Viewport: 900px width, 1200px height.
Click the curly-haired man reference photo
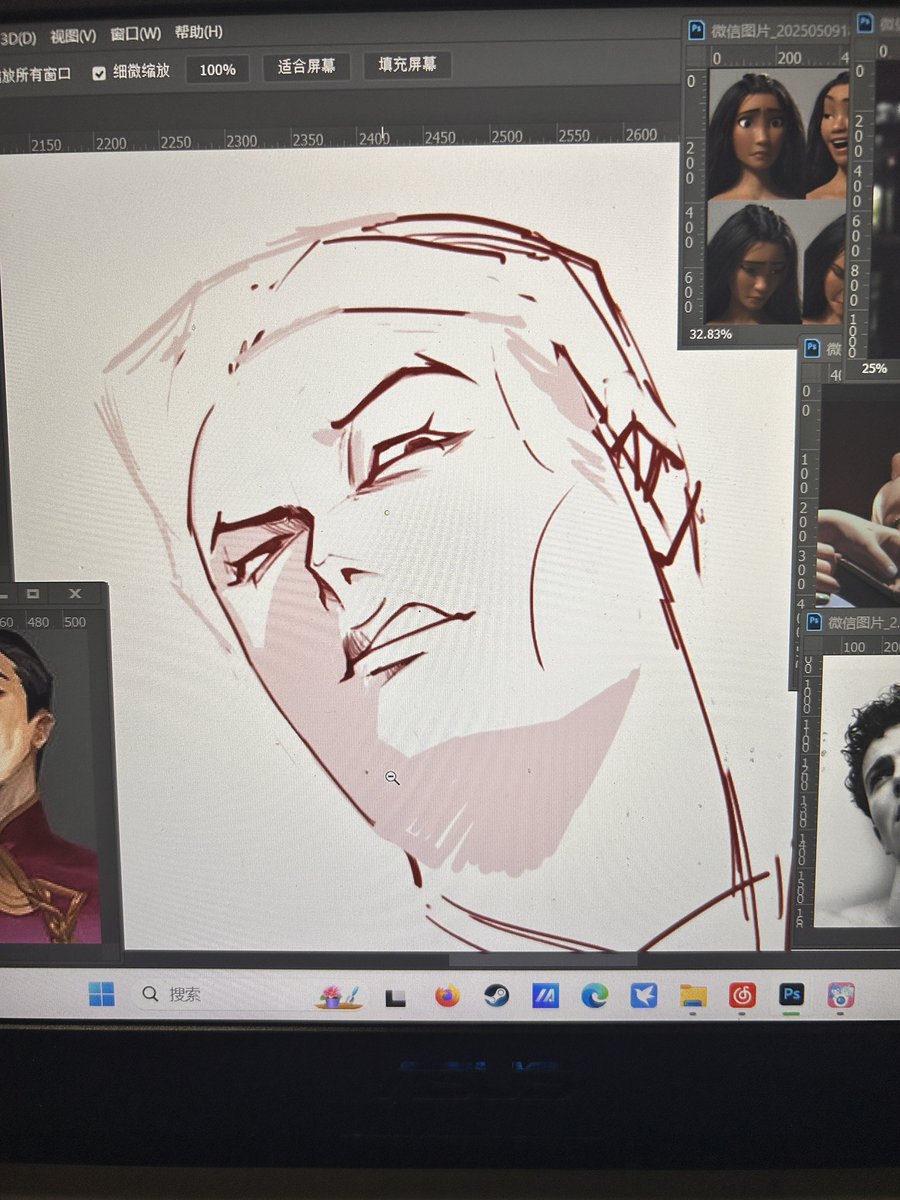point(859,791)
